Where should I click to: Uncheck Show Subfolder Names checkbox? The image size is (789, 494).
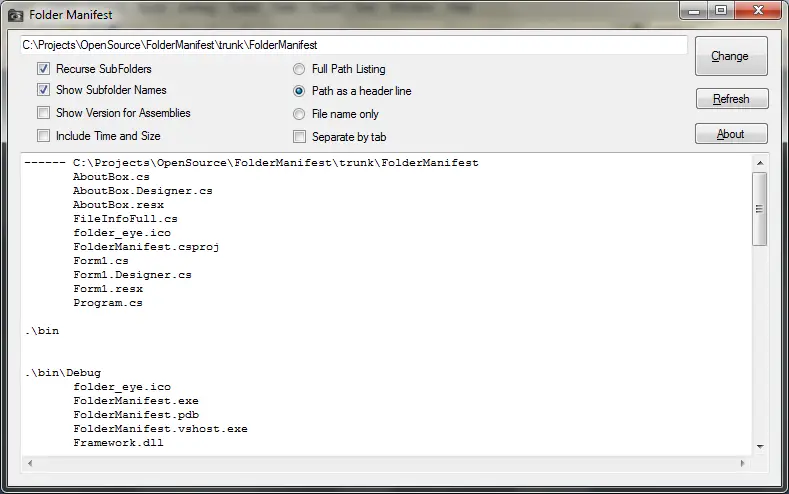[x=43, y=90]
